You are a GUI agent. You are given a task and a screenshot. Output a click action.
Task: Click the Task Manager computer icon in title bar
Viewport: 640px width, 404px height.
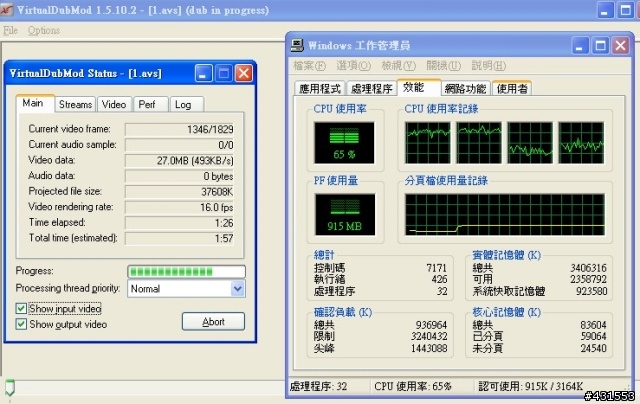297,45
